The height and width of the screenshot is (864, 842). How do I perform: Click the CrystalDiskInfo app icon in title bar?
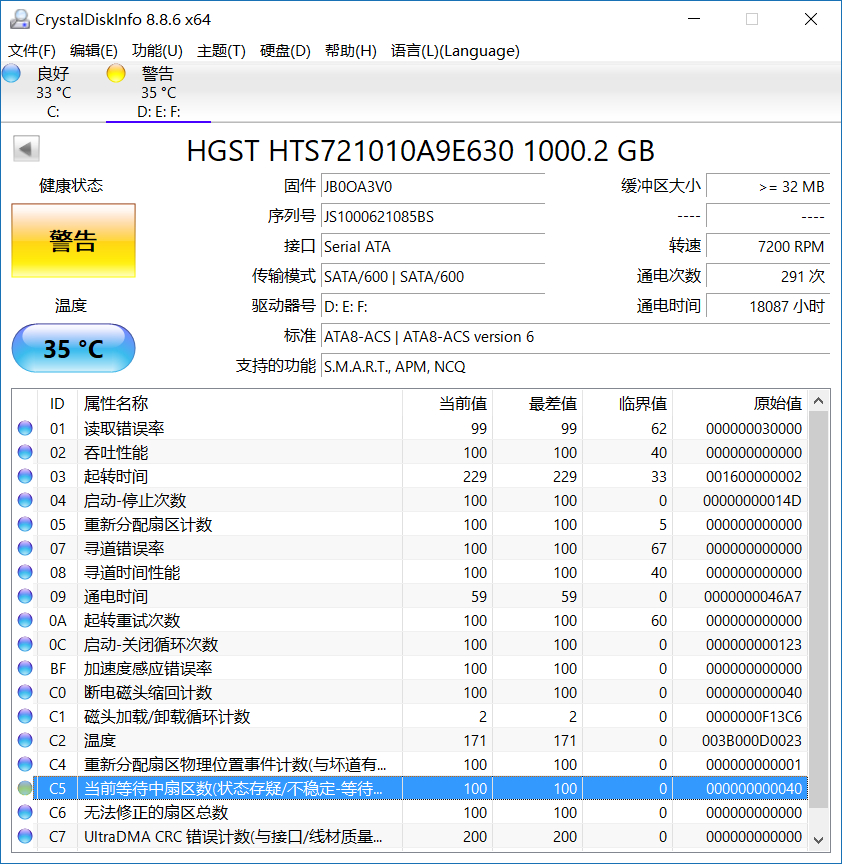click(19, 19)
